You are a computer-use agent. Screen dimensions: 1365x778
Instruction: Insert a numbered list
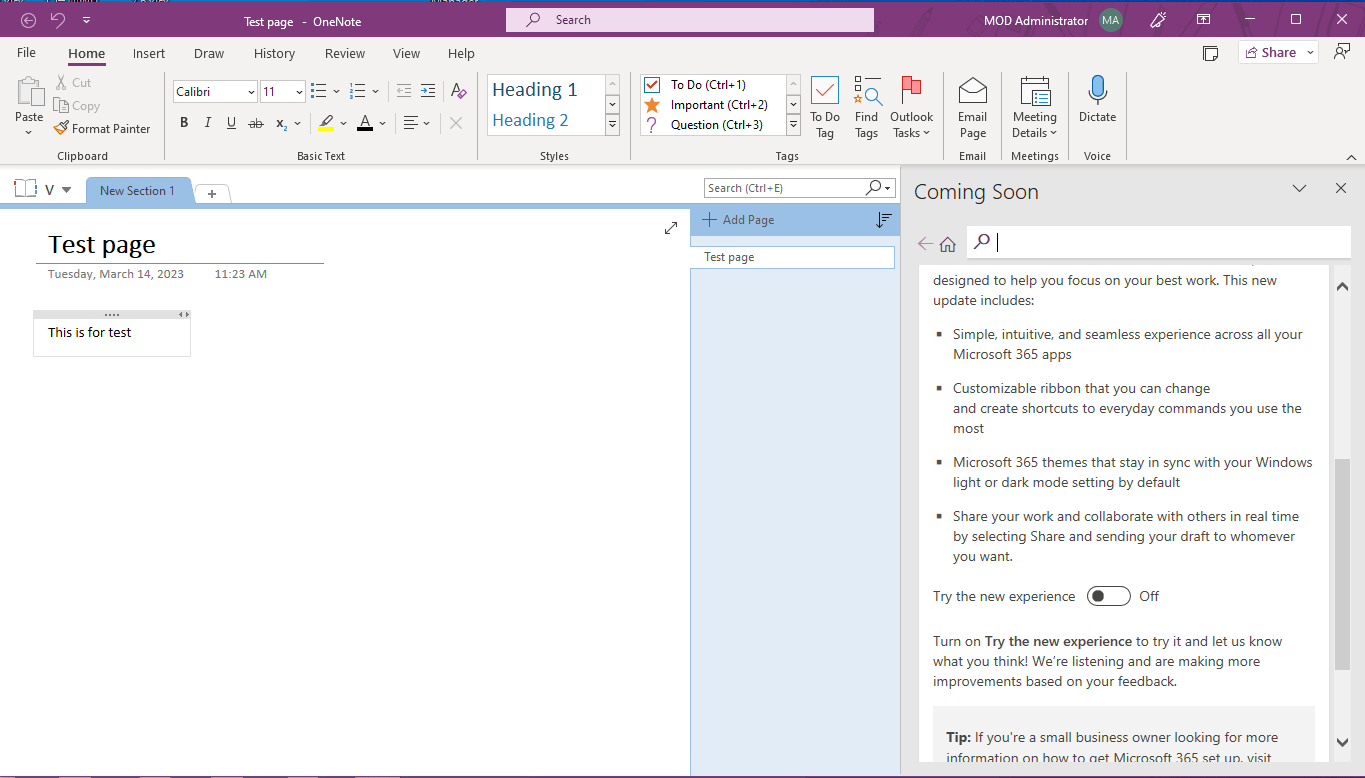click(x=358, y=91)
